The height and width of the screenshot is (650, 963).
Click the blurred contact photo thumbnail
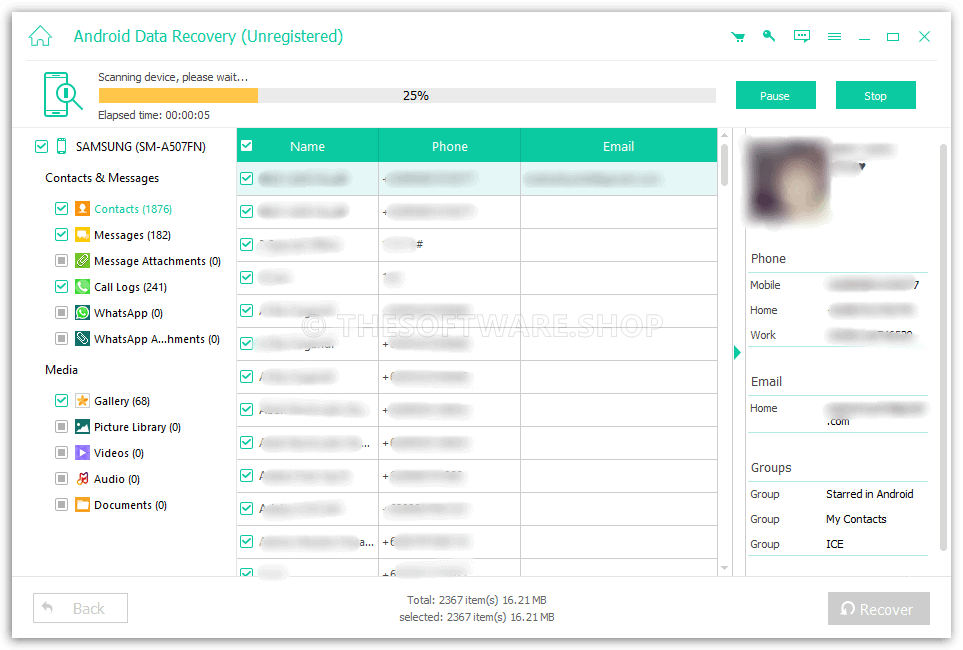pos(788,180)
